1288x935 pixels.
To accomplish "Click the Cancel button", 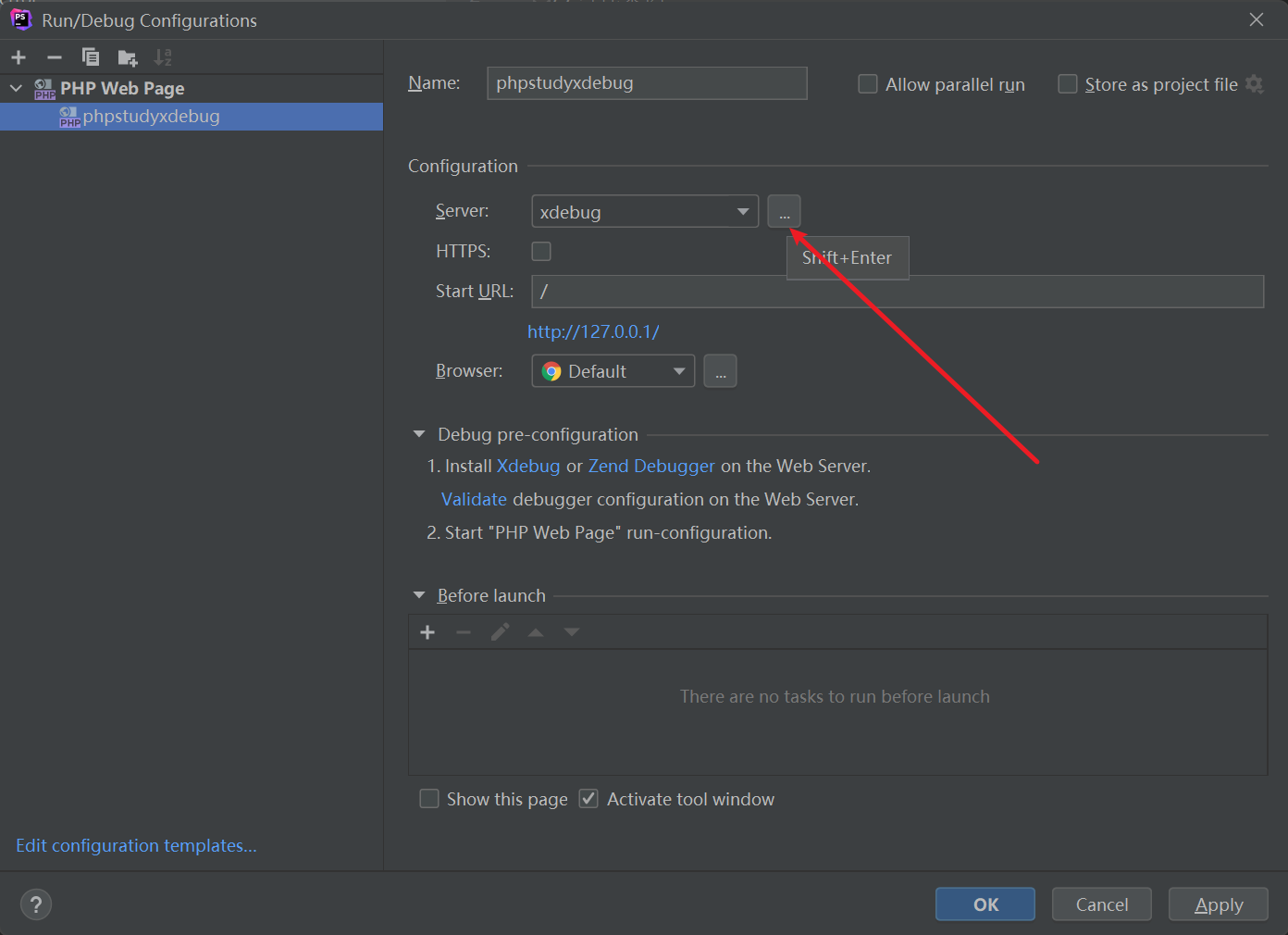I will pos(1102,904).
